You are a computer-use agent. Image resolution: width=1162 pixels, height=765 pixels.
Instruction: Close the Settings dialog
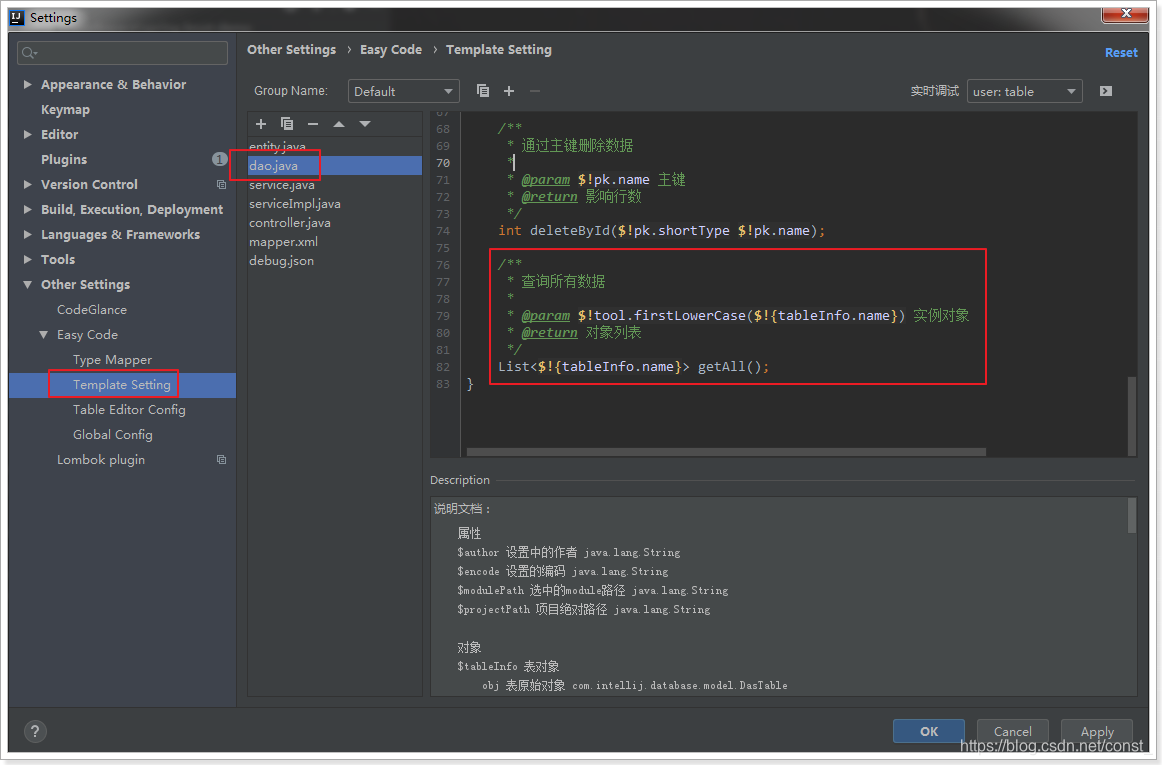(x=1125, y=13)
